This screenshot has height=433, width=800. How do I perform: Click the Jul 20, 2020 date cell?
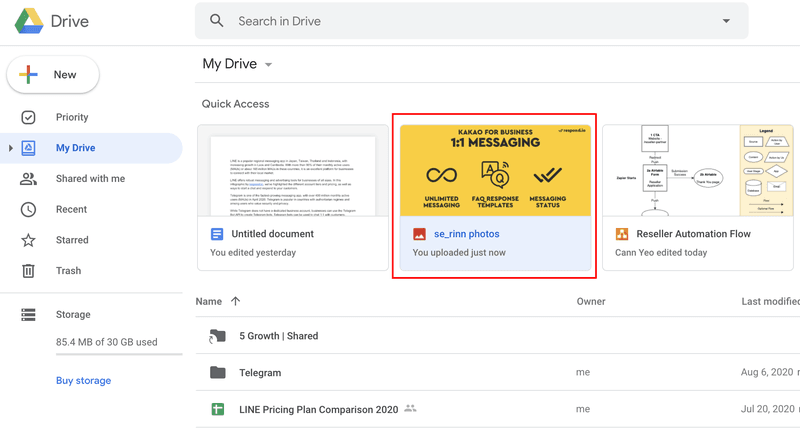pos(768,409)
